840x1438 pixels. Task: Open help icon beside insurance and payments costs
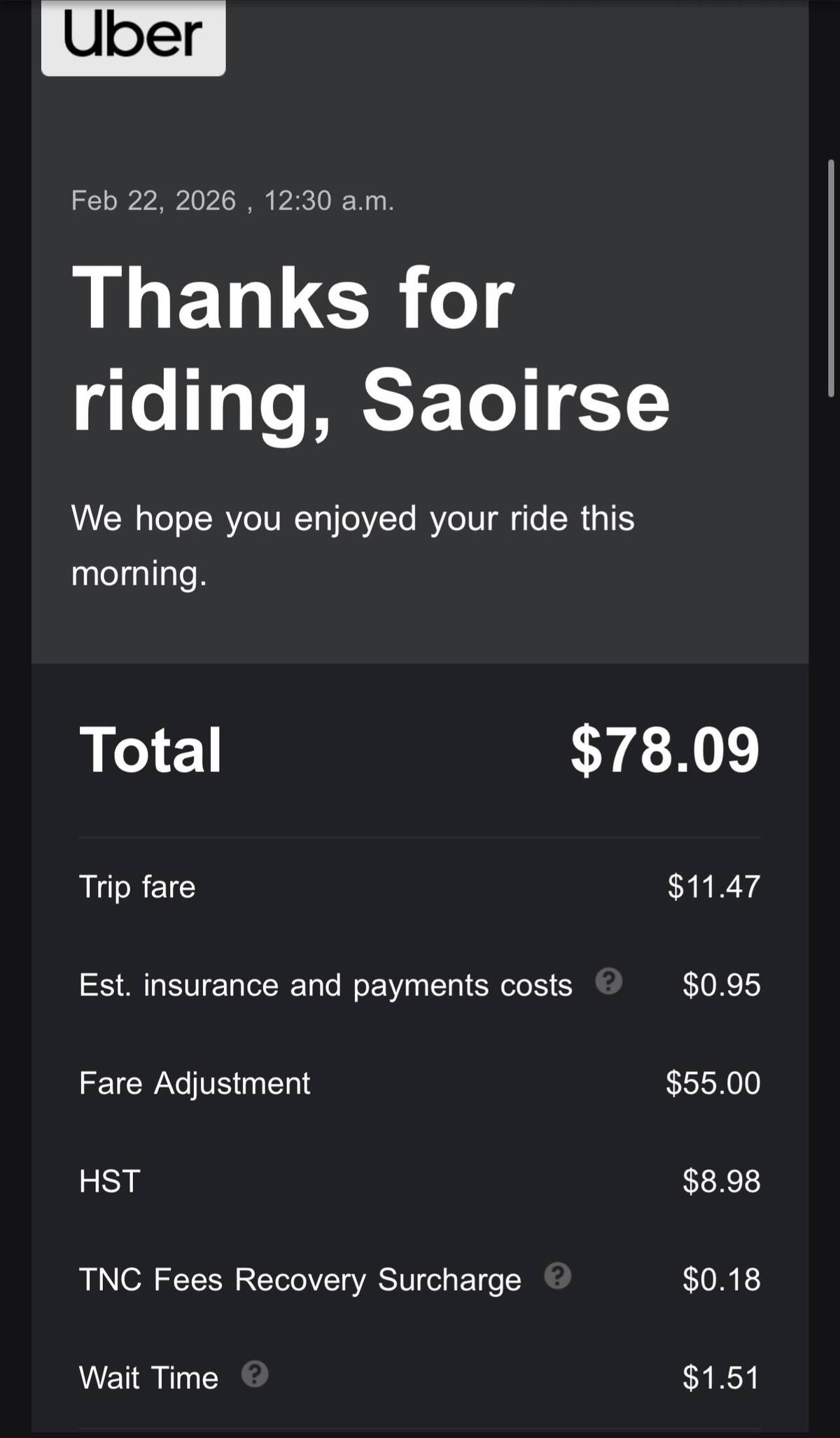point(608,981)
